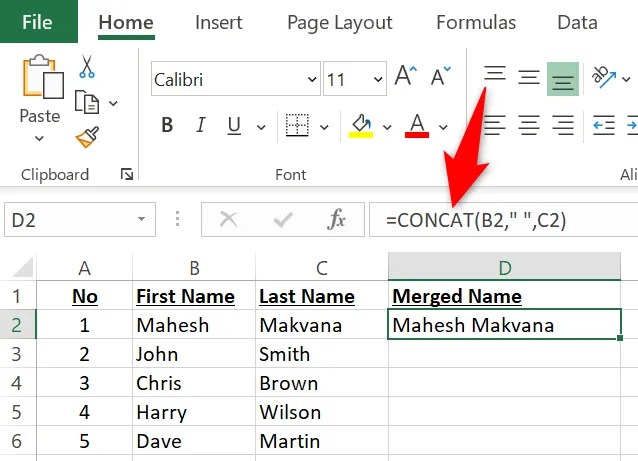Select column B header
The width and height of the screenshot is (638, 461).
(194, 267)
